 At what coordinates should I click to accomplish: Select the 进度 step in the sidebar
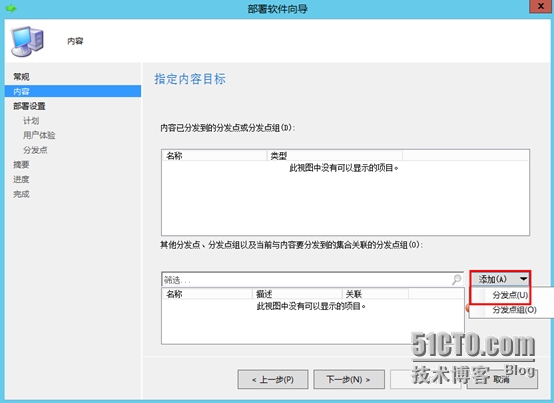tap(21, 179)
